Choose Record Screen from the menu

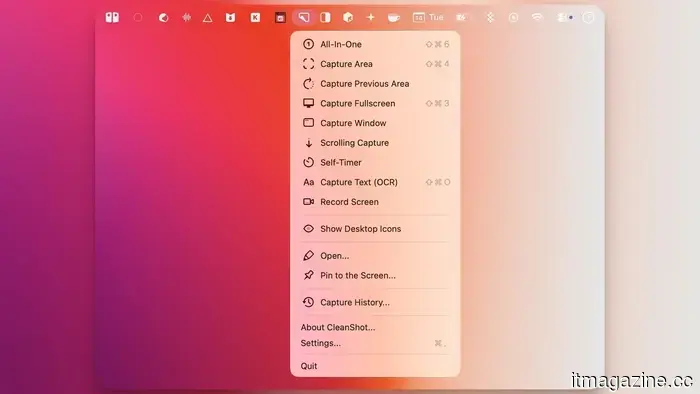point(375,202)
